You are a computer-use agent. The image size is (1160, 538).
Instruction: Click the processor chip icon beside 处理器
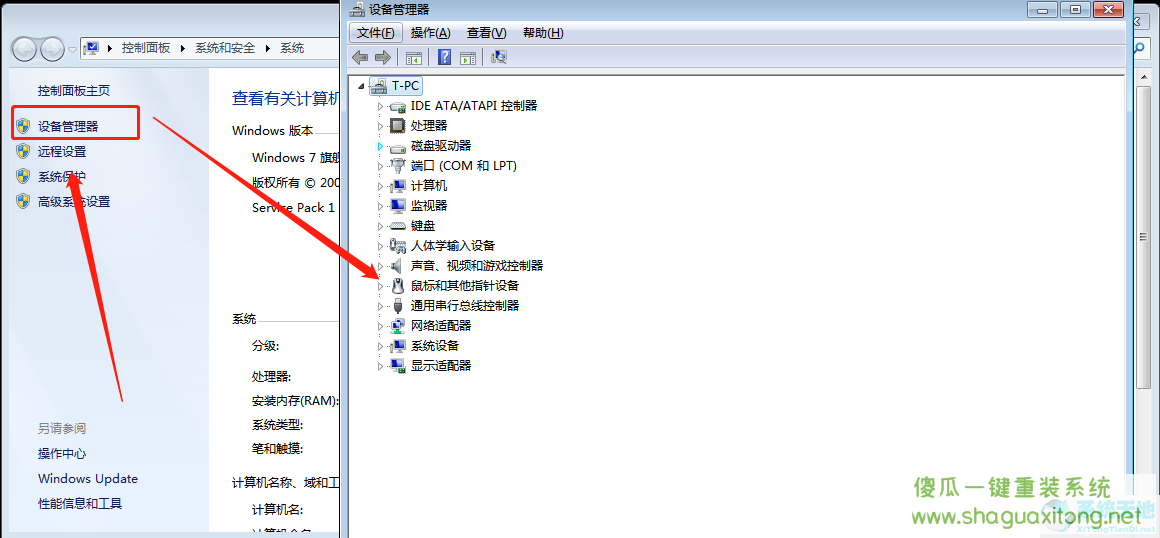pyautogui.click(x=398, y=126)
